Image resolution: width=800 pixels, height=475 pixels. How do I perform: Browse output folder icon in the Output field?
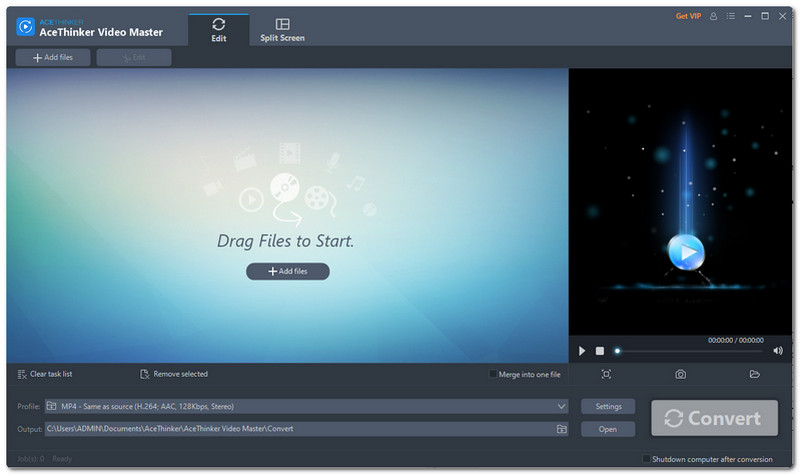tap(561, 429)
